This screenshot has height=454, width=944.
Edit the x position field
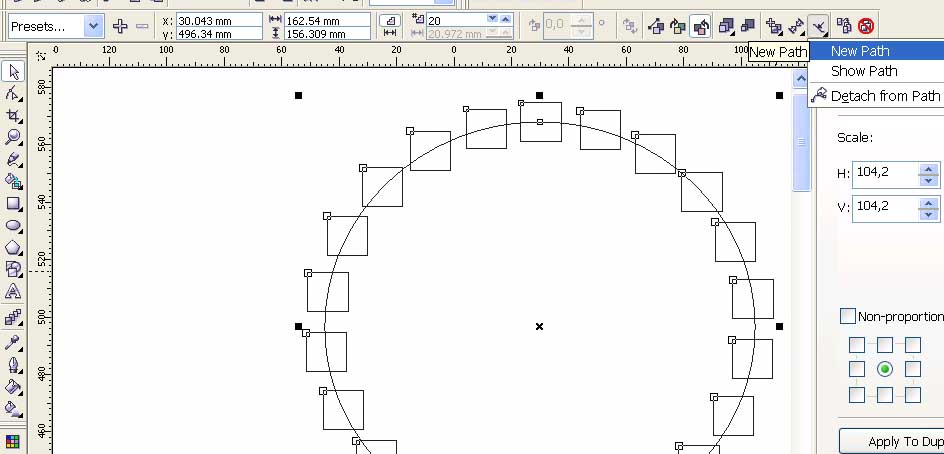(x=219, y=20)
